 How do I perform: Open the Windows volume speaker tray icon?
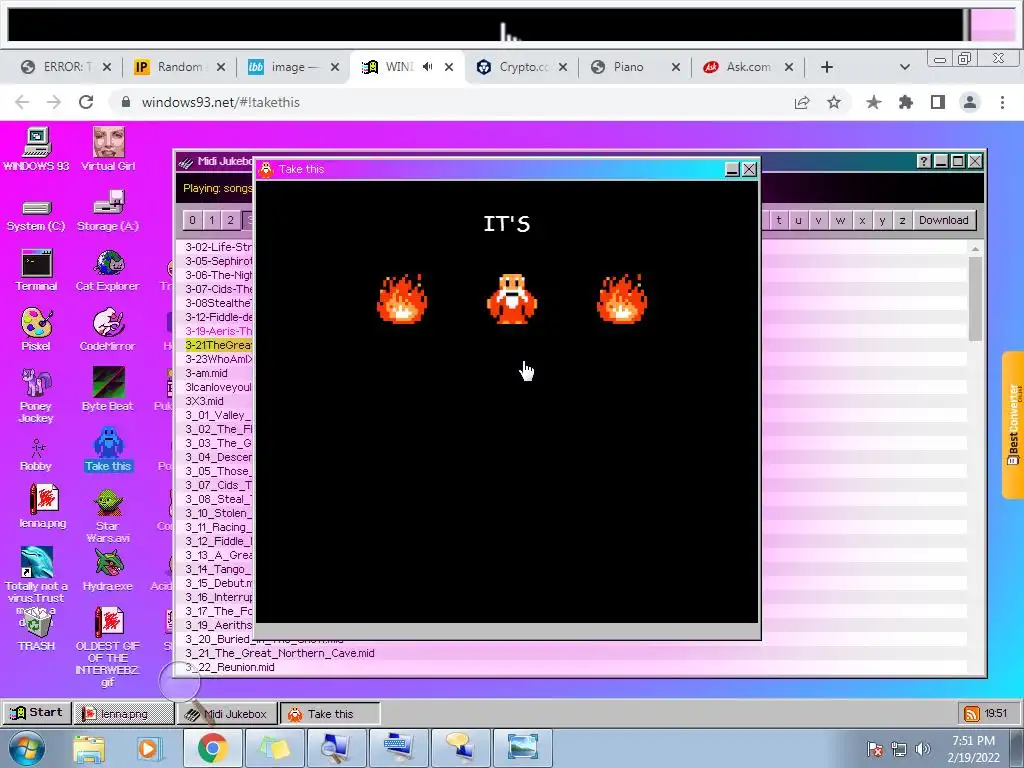point(922,748)
